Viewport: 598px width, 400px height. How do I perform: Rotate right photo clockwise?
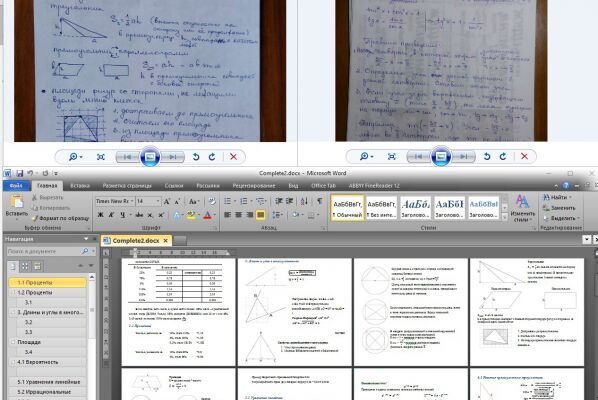click(x=503, y=156)
